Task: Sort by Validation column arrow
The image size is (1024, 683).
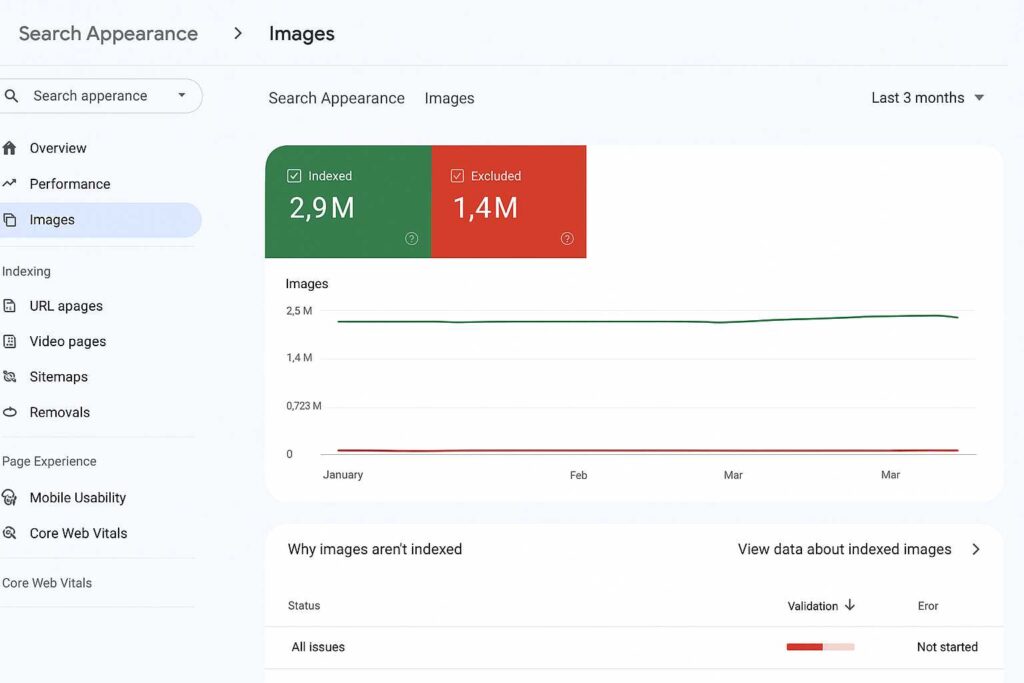Action: pos(850,605)
